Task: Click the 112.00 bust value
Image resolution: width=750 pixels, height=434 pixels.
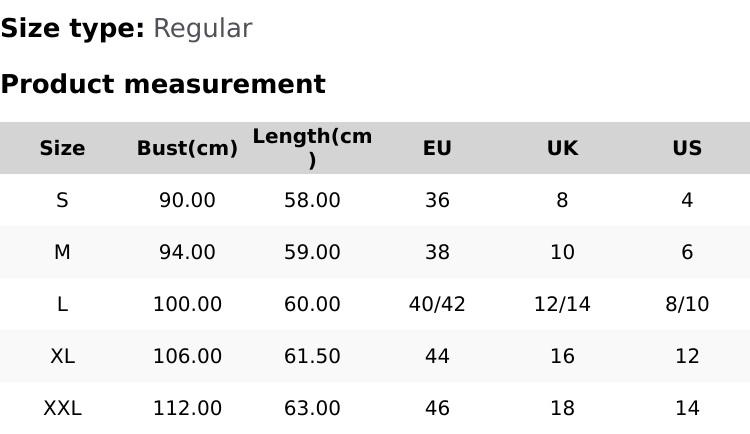Action: [187, 408]
